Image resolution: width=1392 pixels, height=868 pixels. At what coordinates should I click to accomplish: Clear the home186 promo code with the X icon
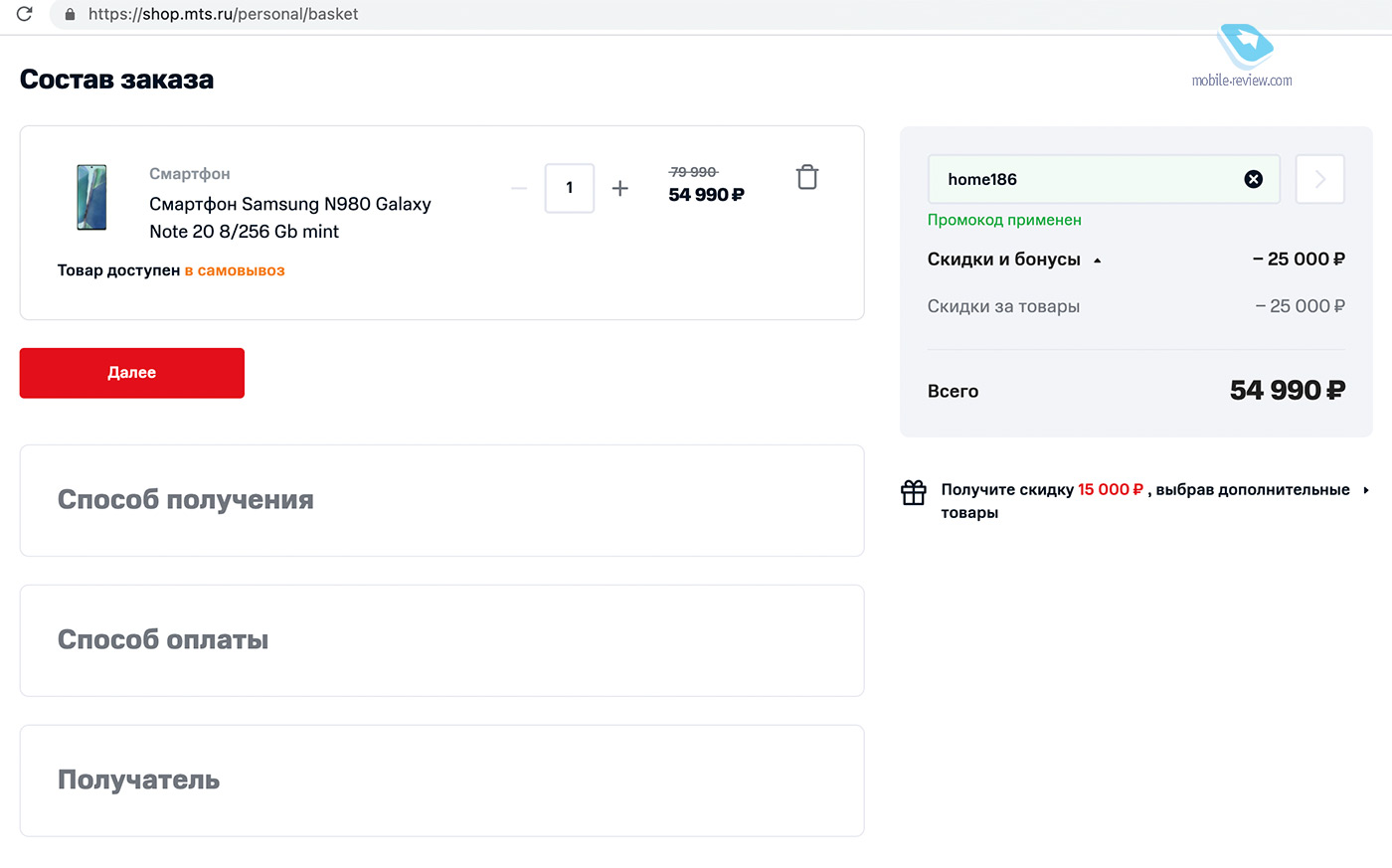1254,179
